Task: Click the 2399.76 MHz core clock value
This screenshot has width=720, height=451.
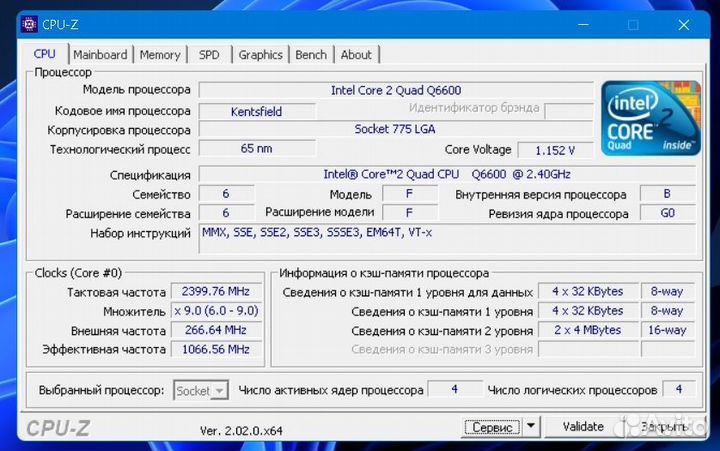Action: [x=216, y=292]
